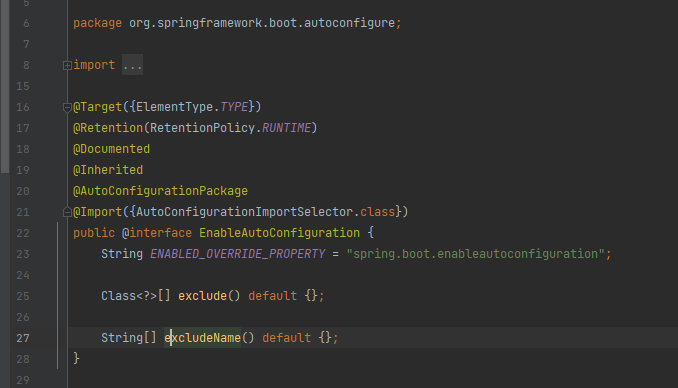Click 'Class<?>[]' return type

136,296
